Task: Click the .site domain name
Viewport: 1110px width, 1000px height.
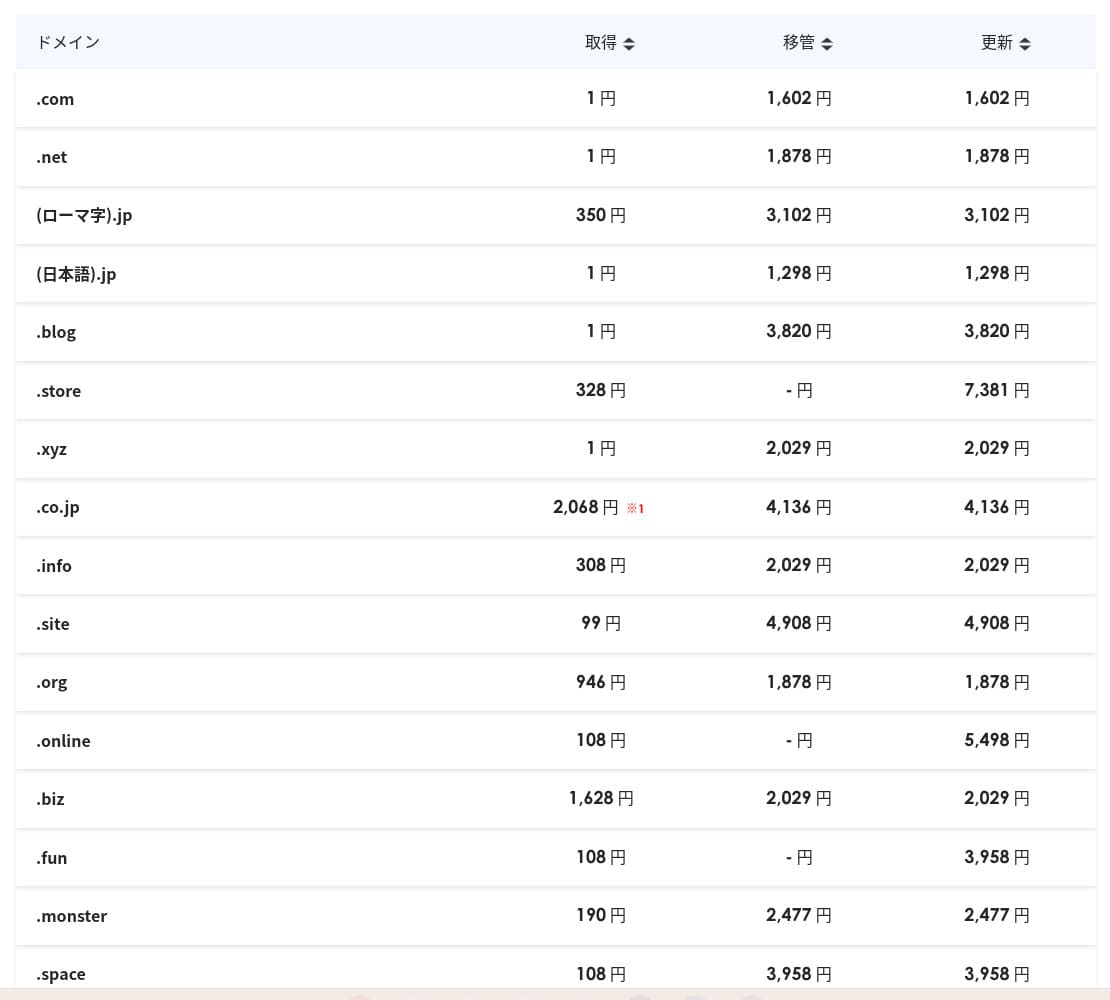Action: [x=53, y=624]
